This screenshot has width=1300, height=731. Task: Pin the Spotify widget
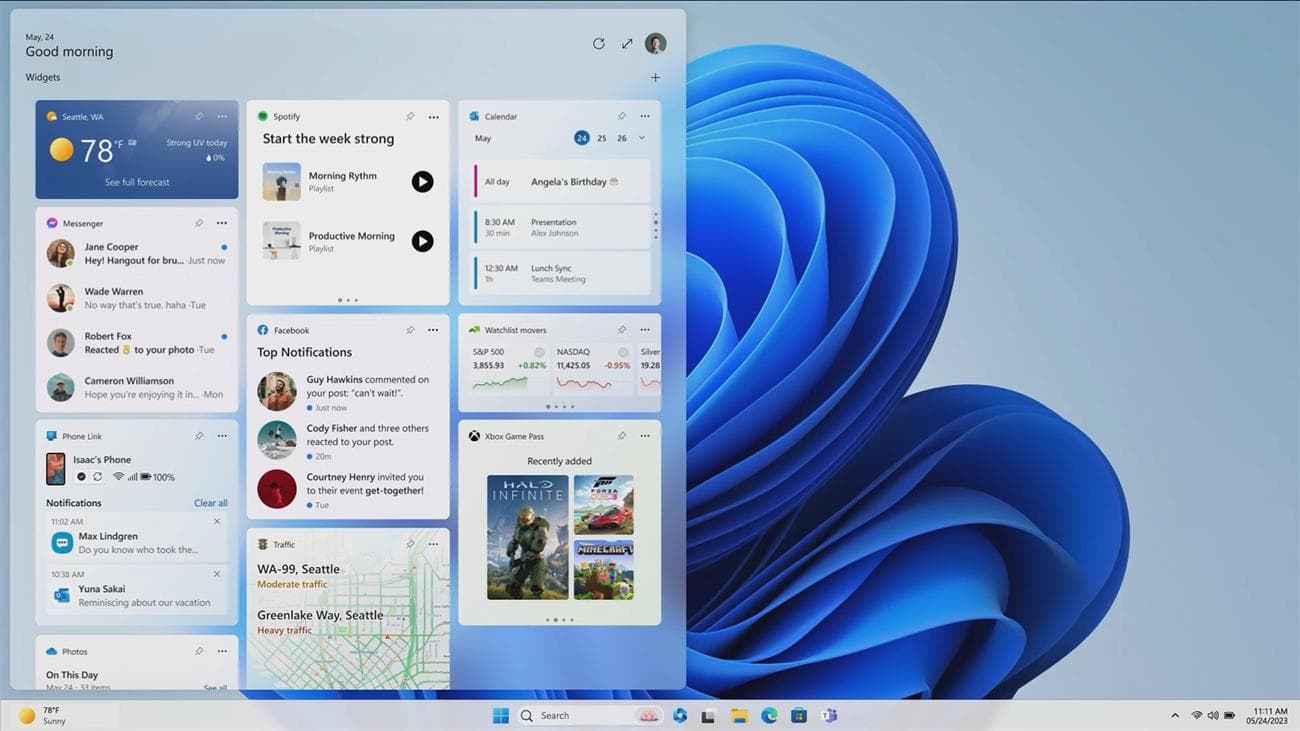(x=410, y=116)
